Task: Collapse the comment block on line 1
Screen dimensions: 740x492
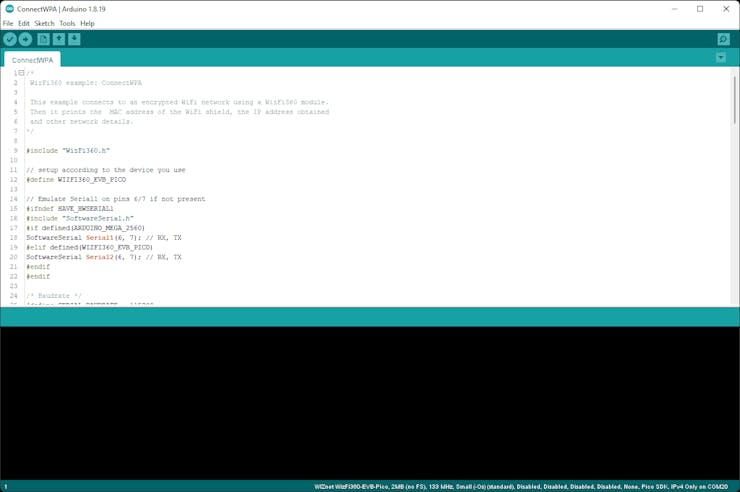Action: (x=21, y=73)
